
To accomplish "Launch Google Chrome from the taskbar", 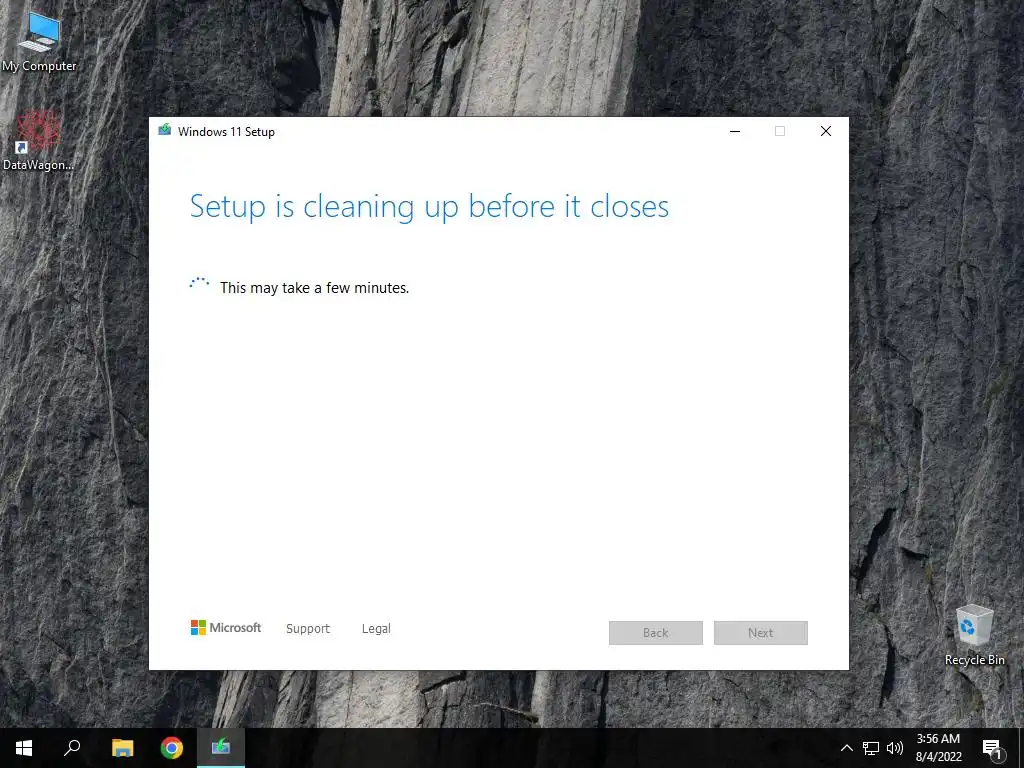I will coord(172,748).
